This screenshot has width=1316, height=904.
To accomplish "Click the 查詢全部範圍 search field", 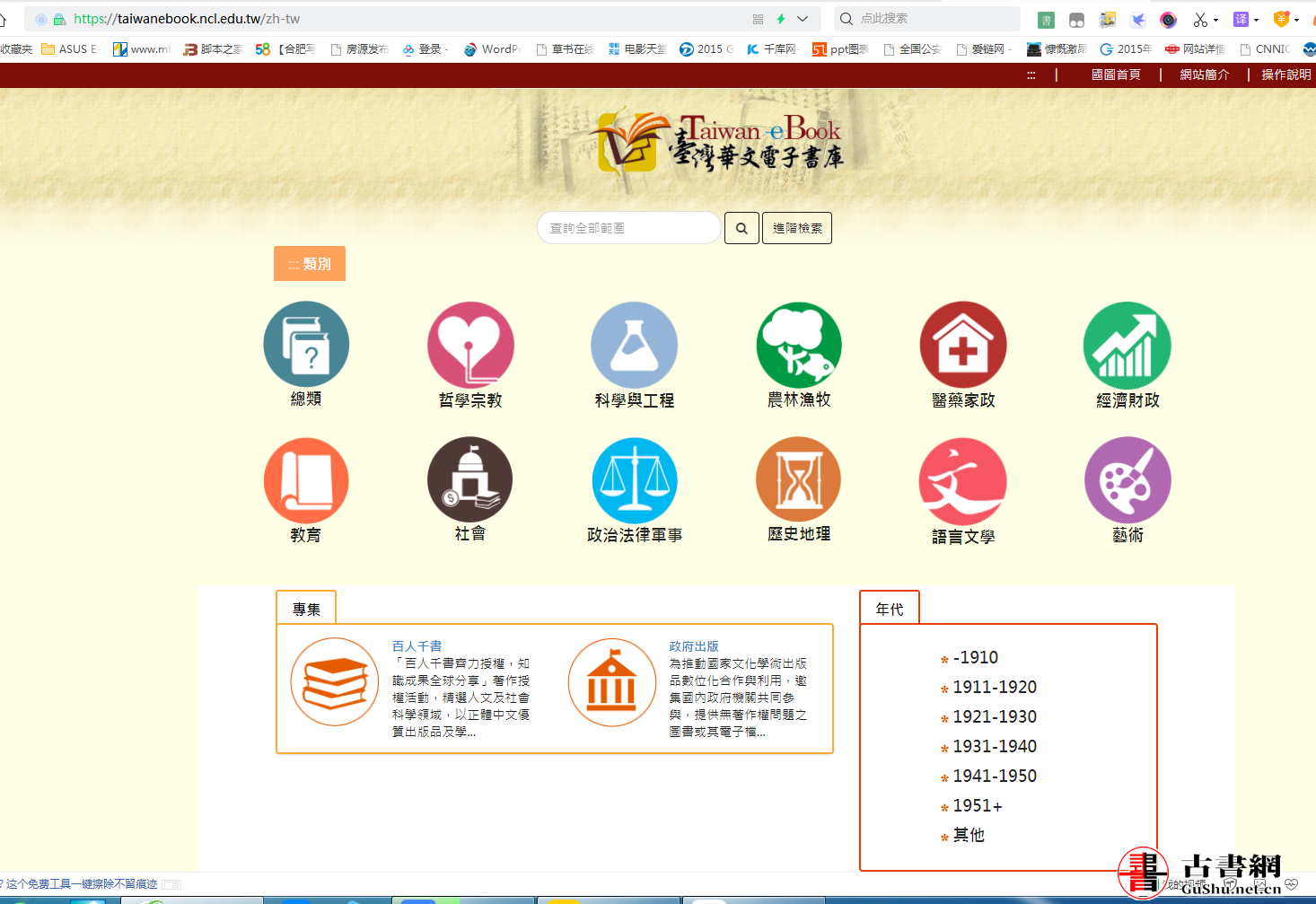I will tap(628, 228).
